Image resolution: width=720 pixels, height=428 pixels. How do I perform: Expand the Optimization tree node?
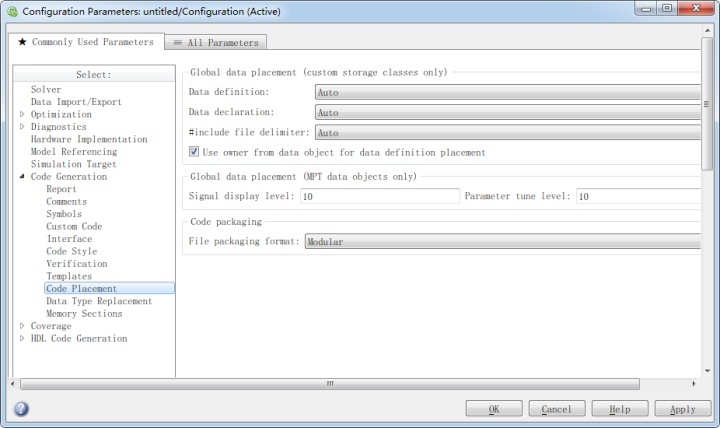[22, 114]
